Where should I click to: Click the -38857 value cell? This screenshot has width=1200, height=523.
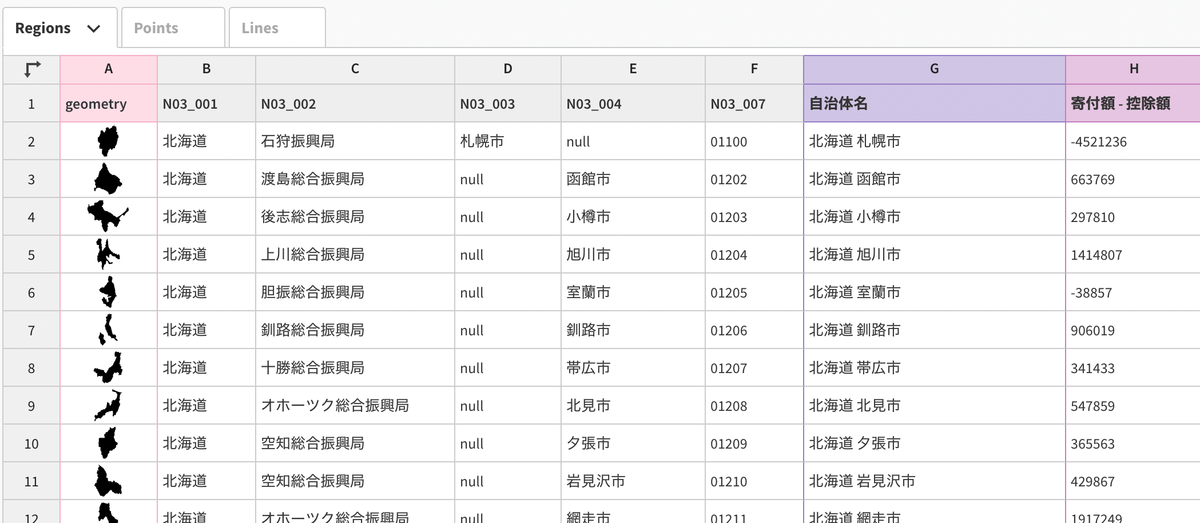tap(1133, 292)
